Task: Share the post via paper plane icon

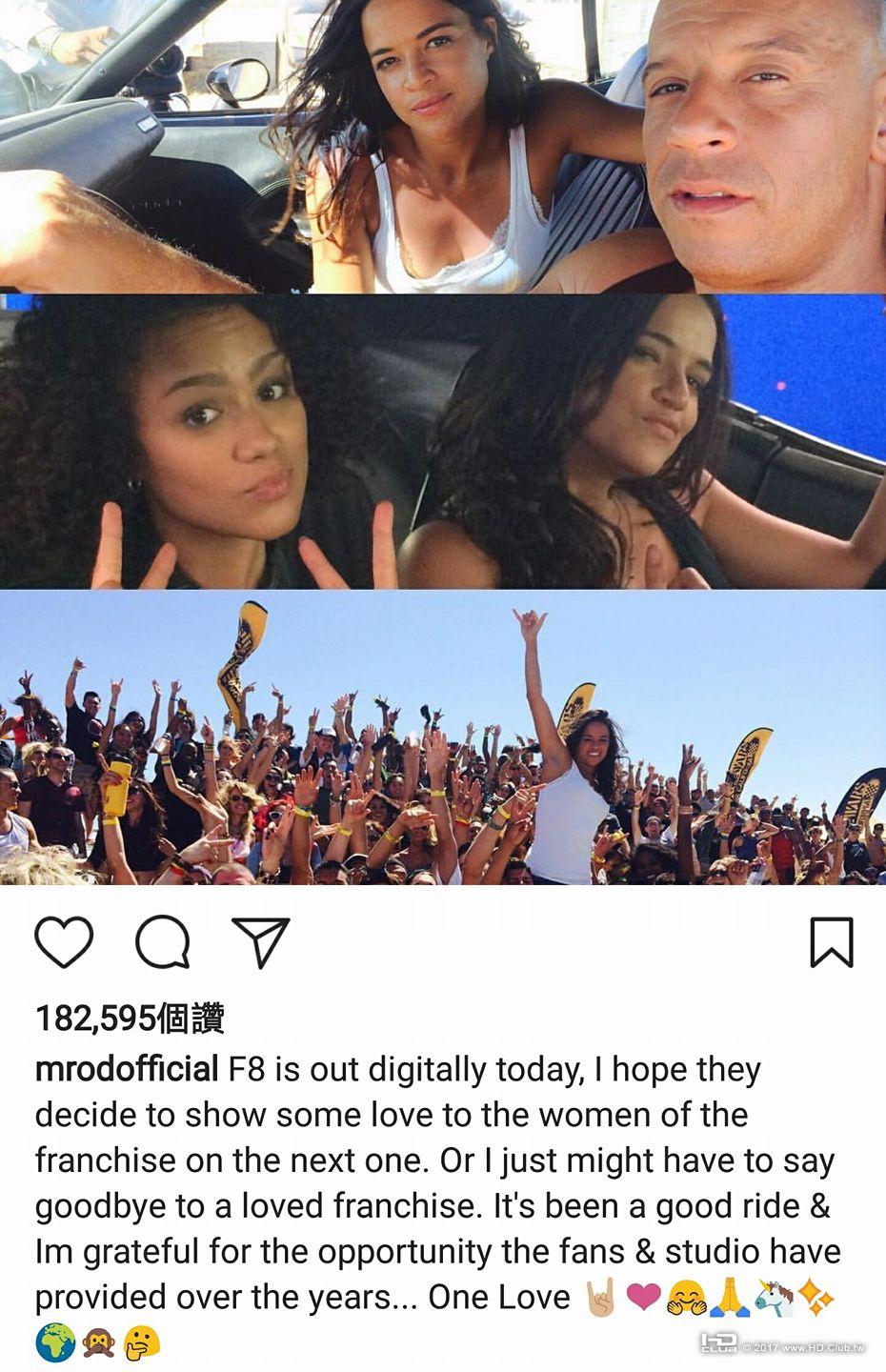Action: coord(260,942)
